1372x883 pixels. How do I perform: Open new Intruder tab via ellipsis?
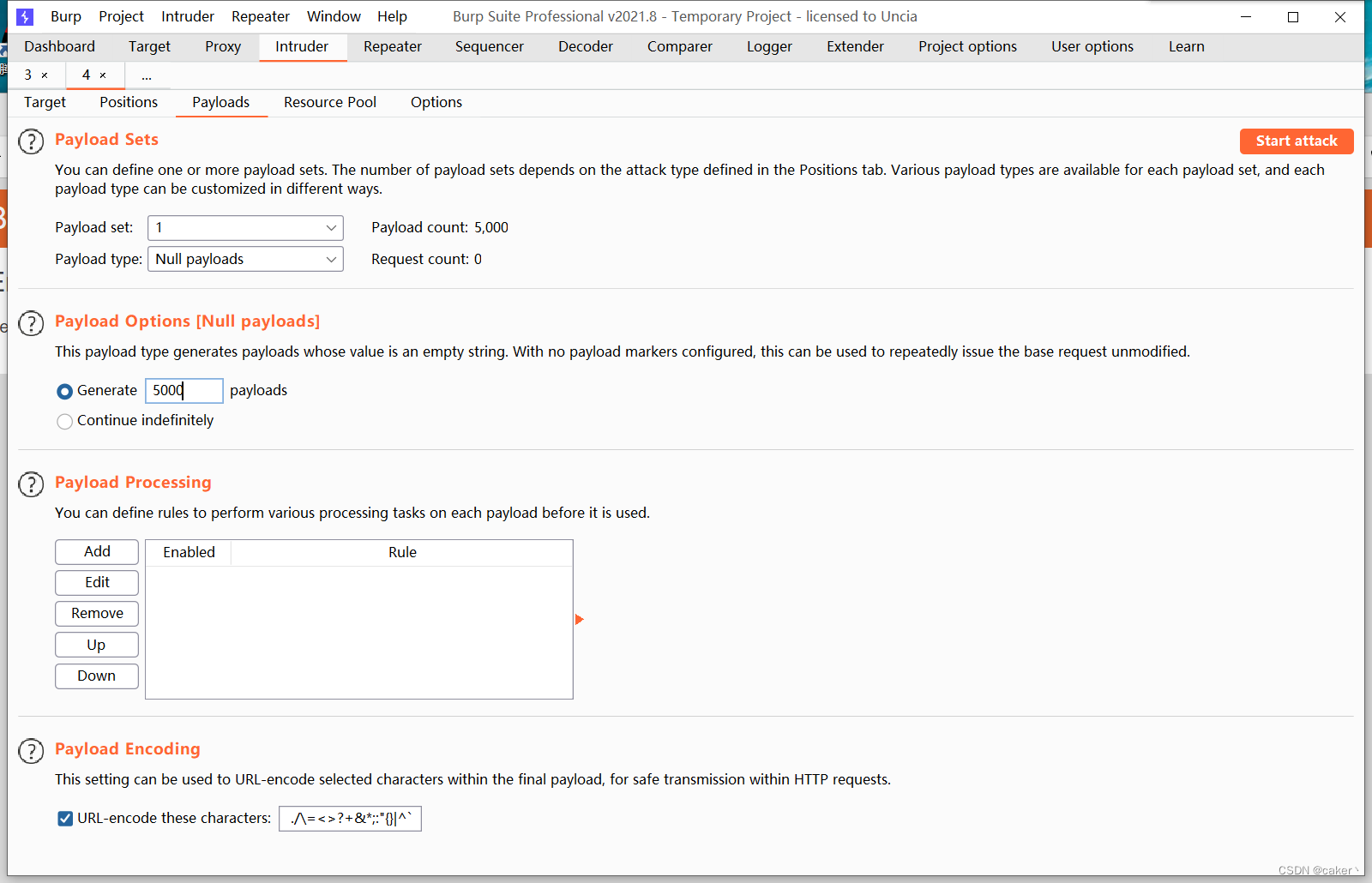(147, 76)
